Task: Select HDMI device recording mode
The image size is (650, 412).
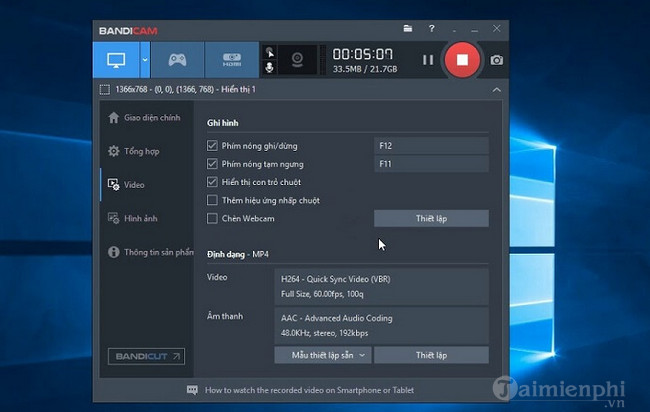Action: click(x=231, y=59)
